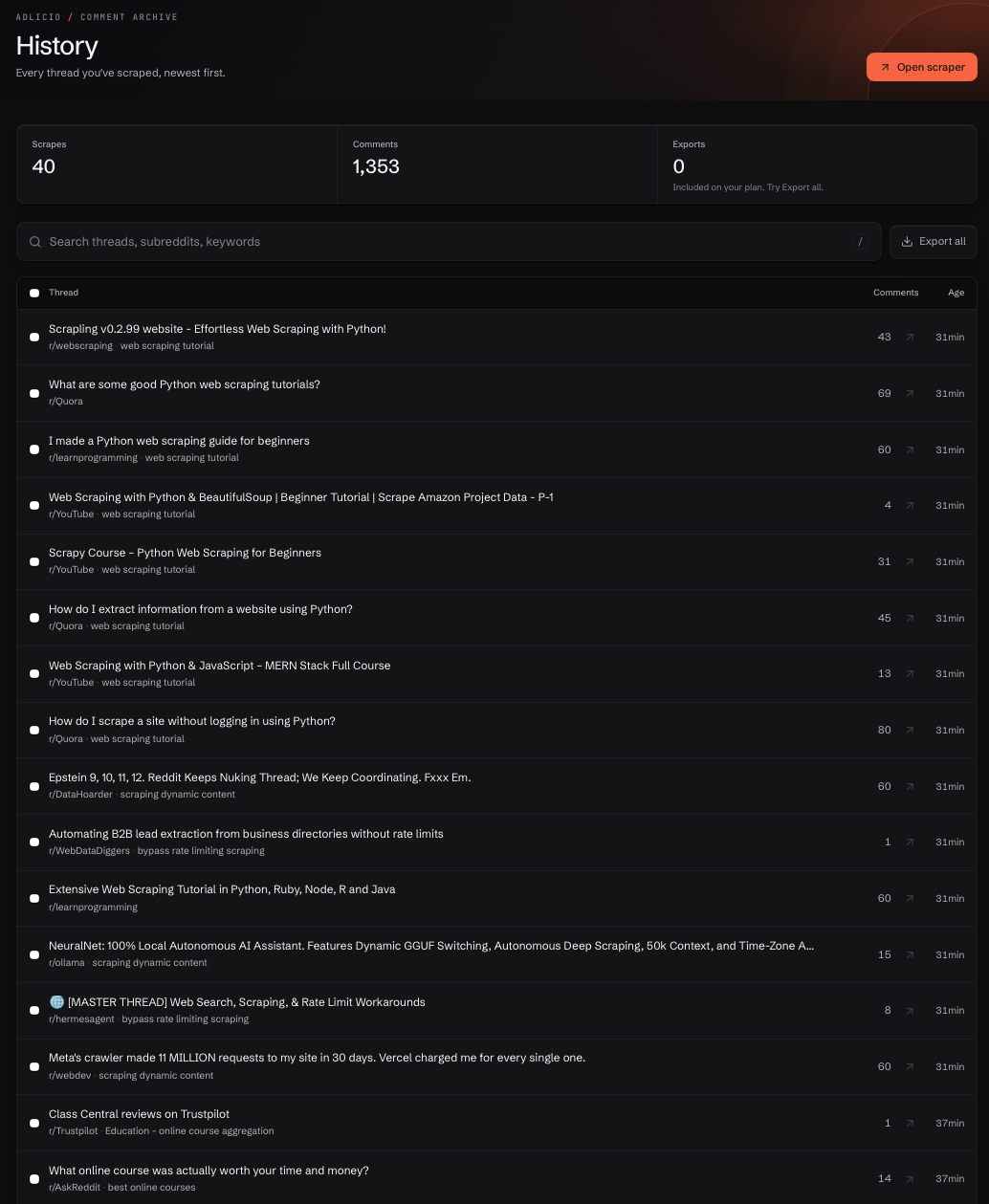Click Export all button
This screenshot has width=989, height=1204.
pyautogui.click(x=934, y=242)
